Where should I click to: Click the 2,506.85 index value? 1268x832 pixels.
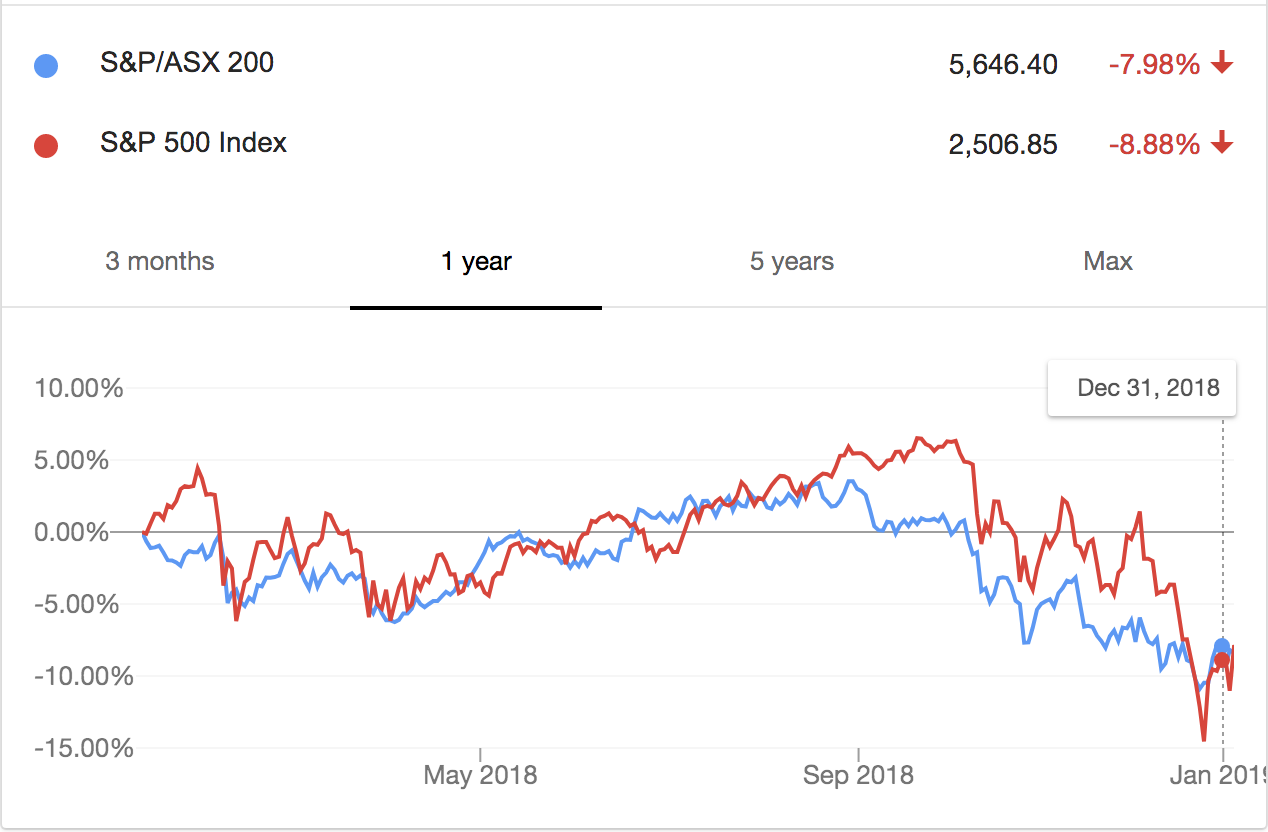click(1003, 145)
